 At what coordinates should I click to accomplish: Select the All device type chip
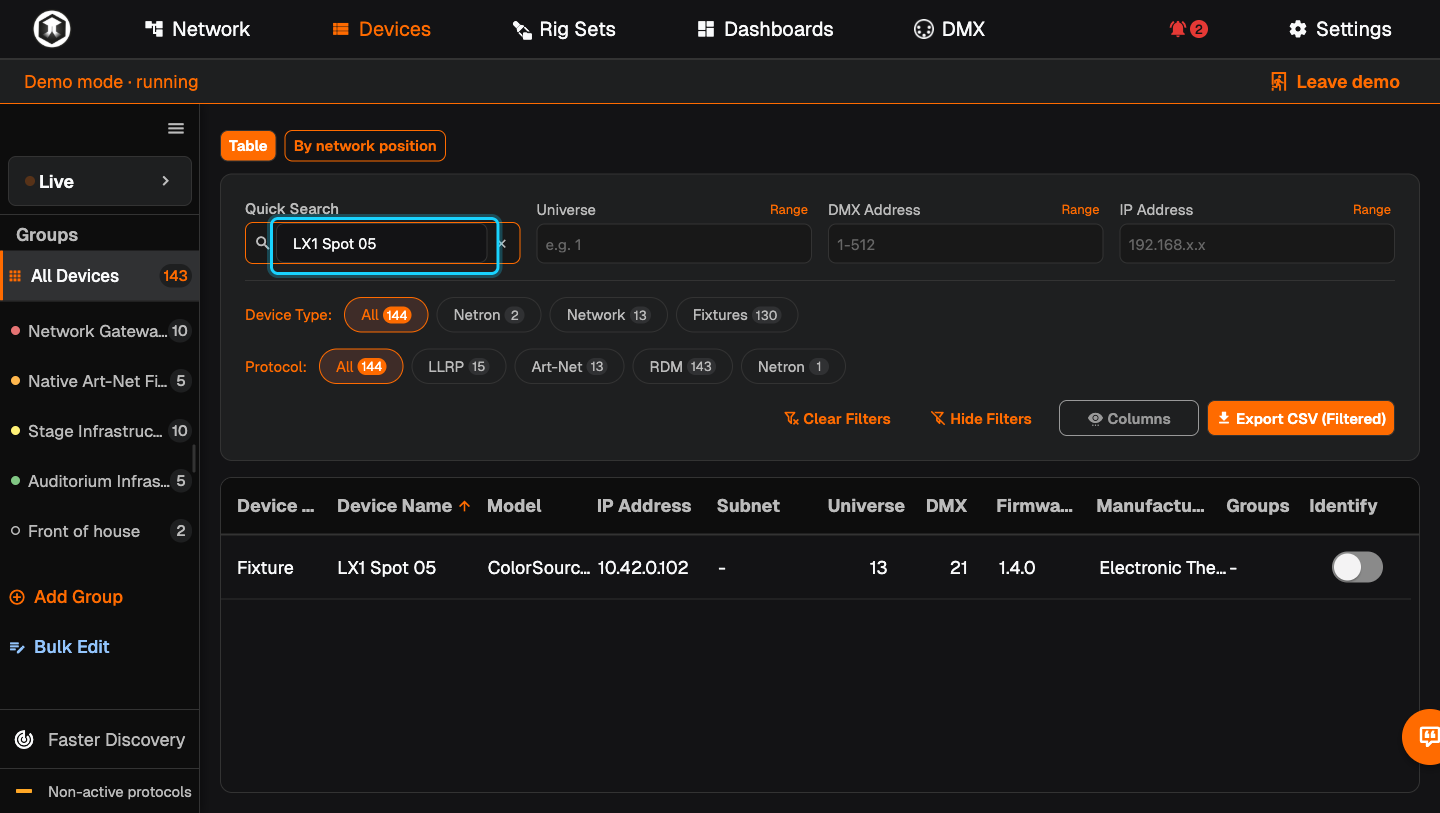point(386,315)
